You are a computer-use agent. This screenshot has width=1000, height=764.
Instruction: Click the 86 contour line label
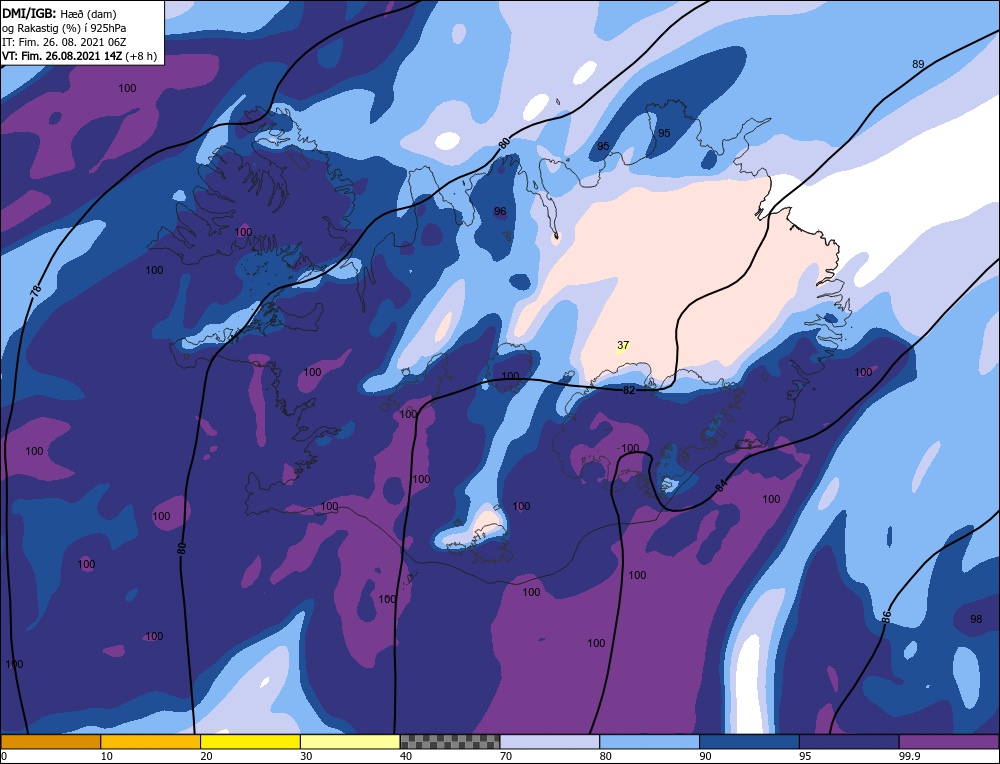click(886, 616)
